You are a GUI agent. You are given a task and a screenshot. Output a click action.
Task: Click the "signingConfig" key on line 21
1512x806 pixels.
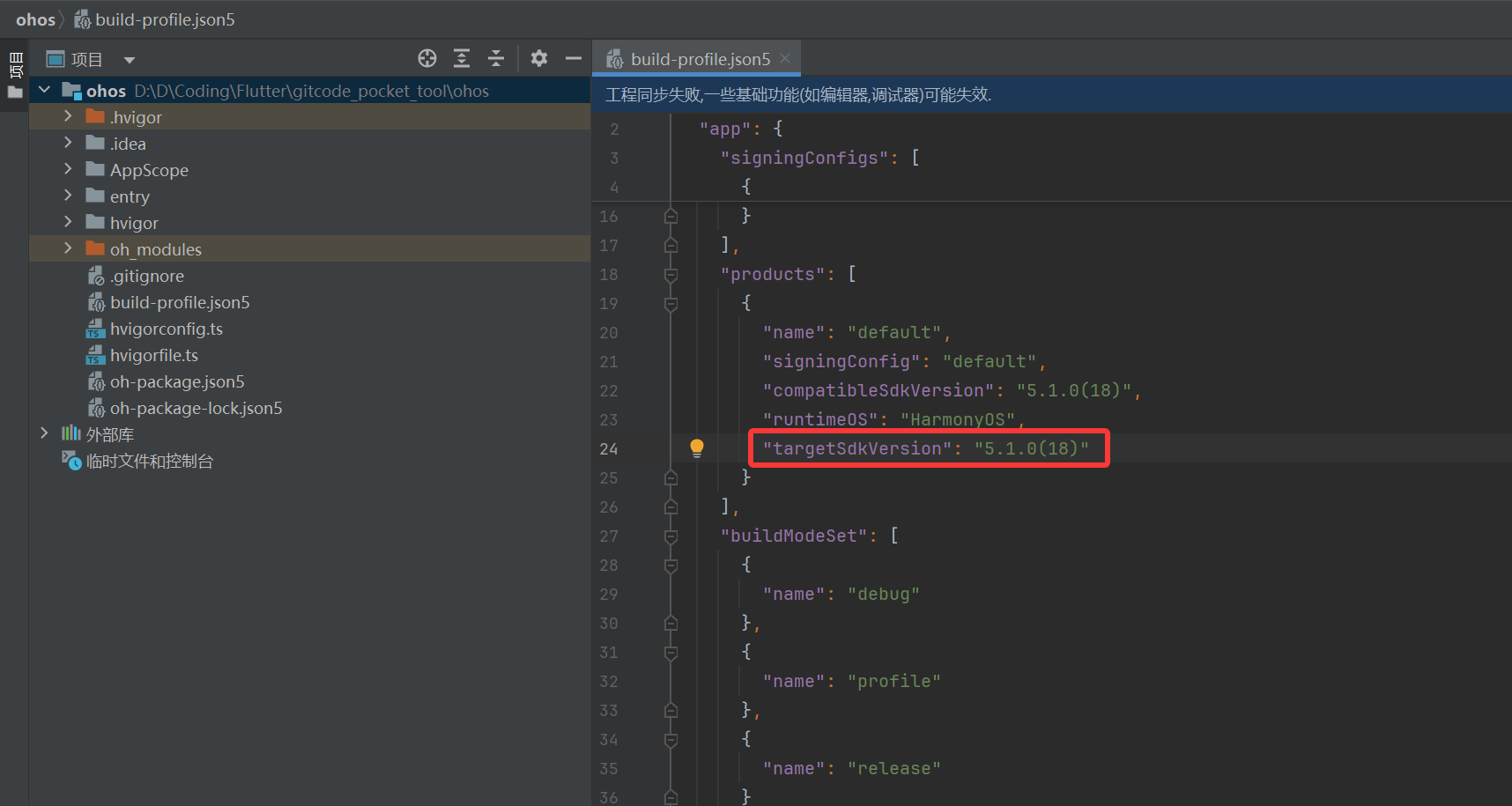(x=841, y=361)
